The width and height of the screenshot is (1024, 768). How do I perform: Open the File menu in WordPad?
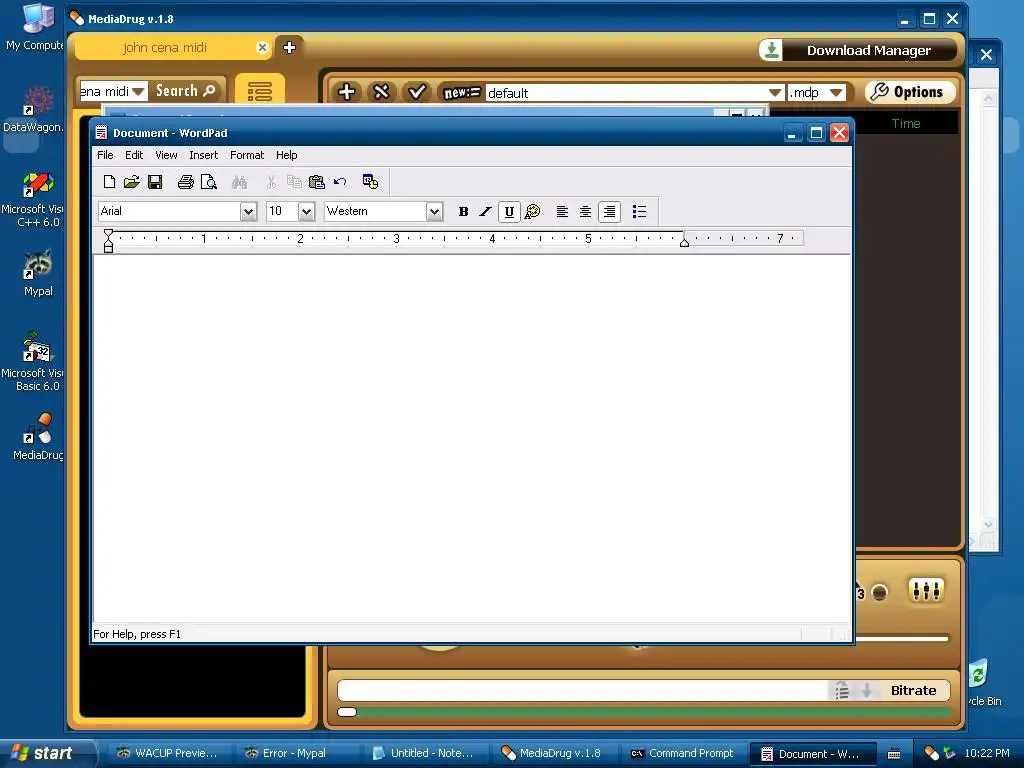point(105,155)
